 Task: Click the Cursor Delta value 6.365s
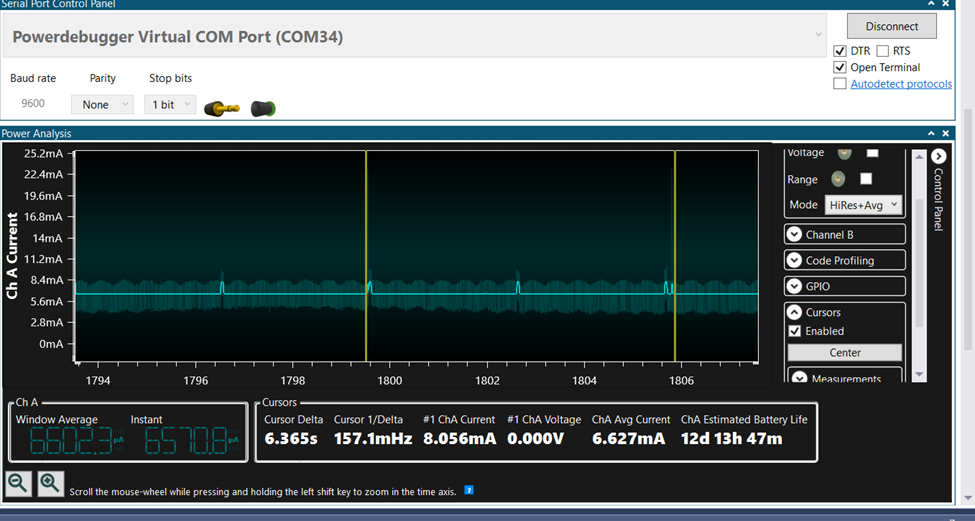291,439
